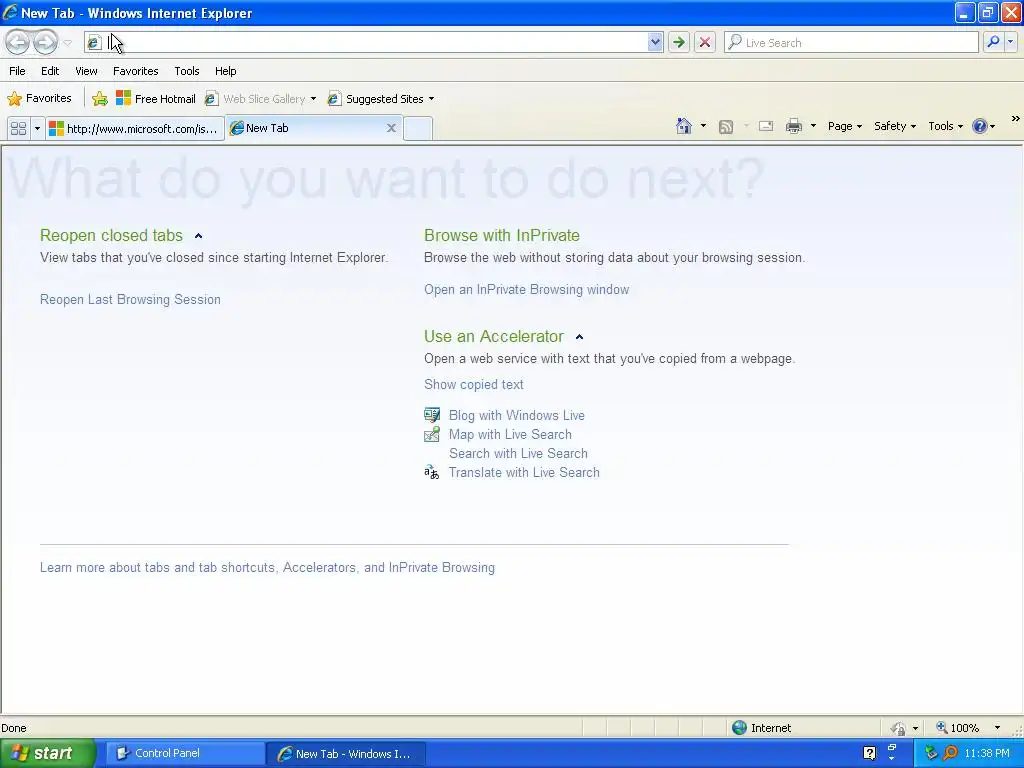Click Search with Live Search link
This screenshot has height=768, width=1024.
click(518, 453)
